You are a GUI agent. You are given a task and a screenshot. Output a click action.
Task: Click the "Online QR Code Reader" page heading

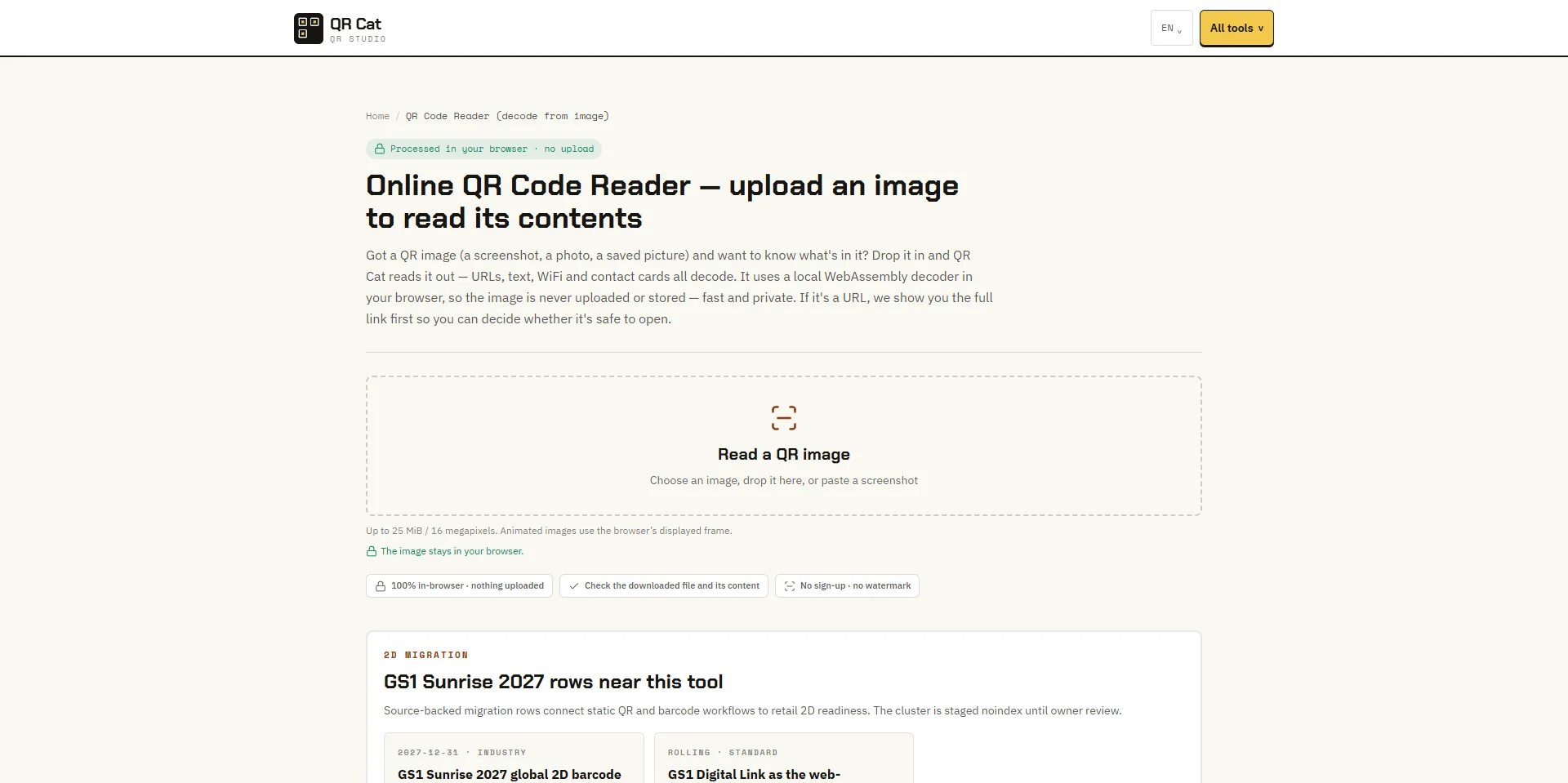pos(662,202)
